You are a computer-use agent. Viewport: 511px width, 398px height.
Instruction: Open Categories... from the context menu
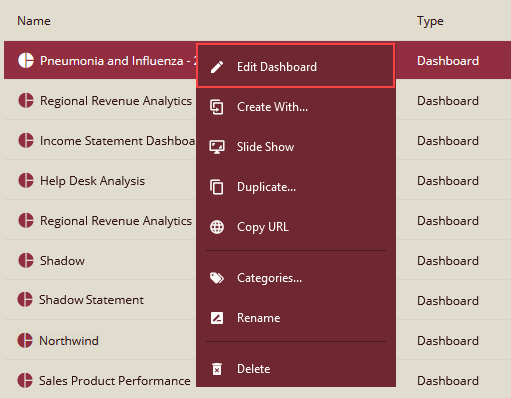[x=296, y=278]
